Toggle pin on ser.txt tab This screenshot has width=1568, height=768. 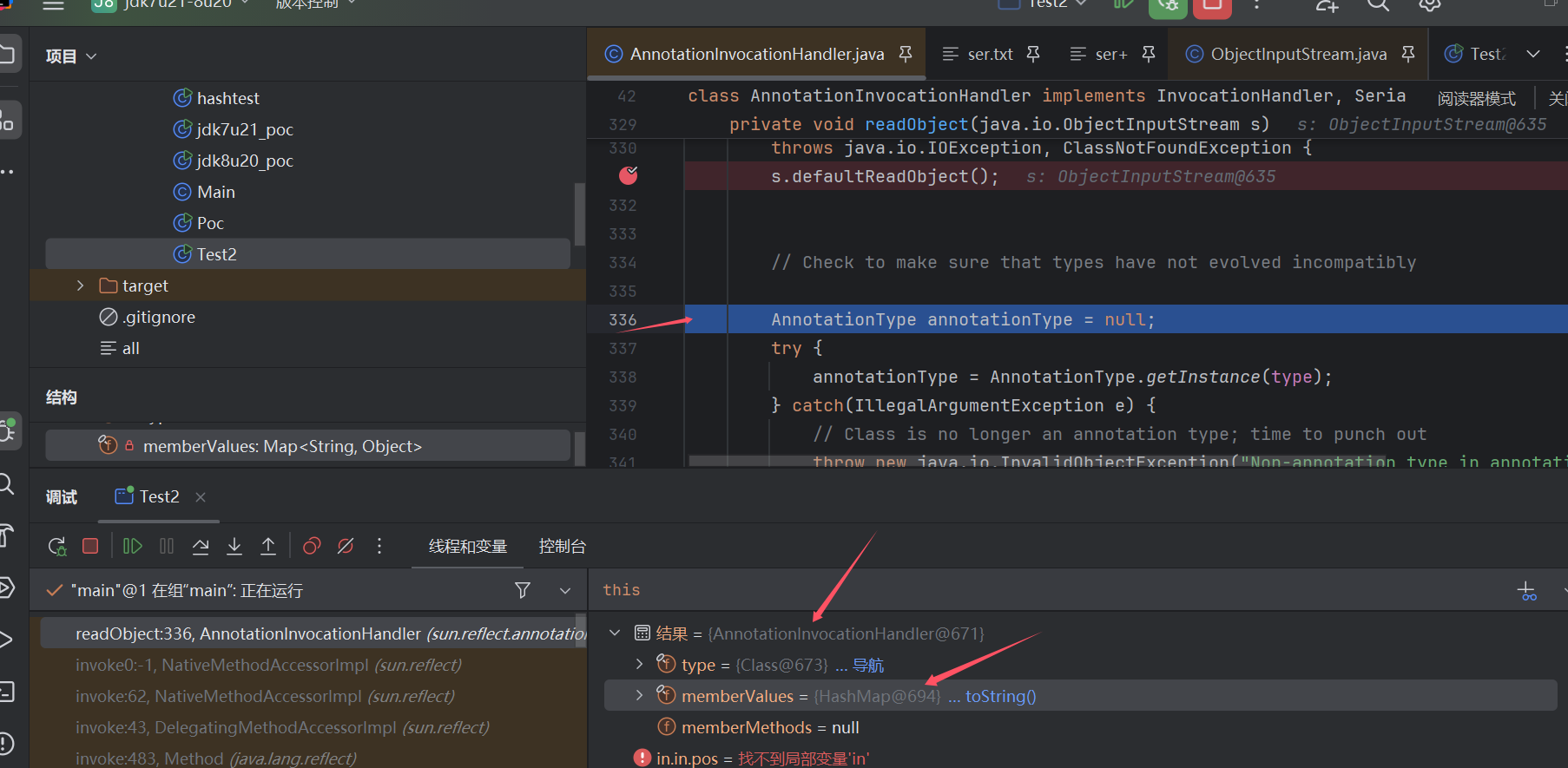click(1033, 54)
